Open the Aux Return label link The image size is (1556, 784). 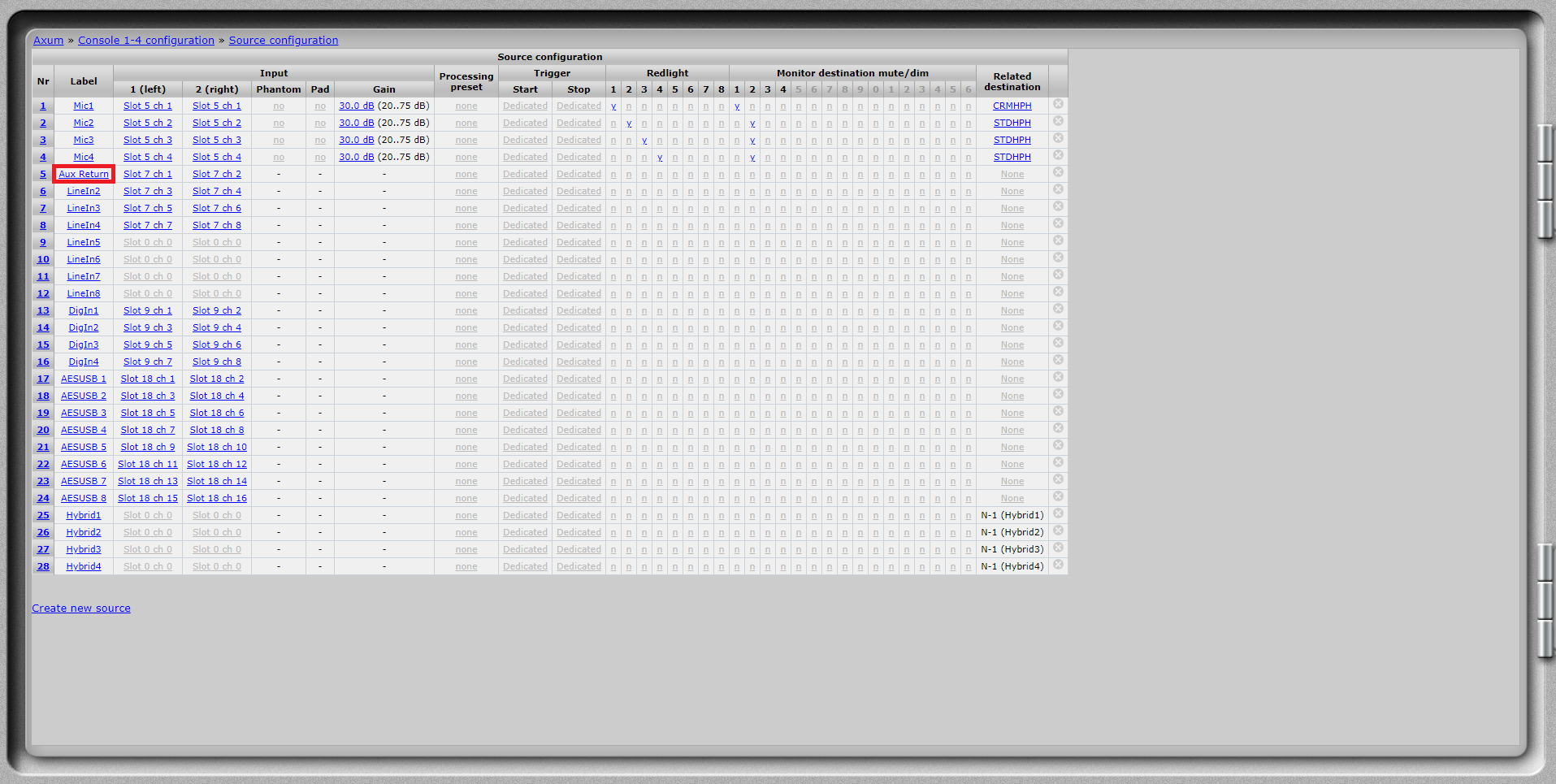pos(84,175)
